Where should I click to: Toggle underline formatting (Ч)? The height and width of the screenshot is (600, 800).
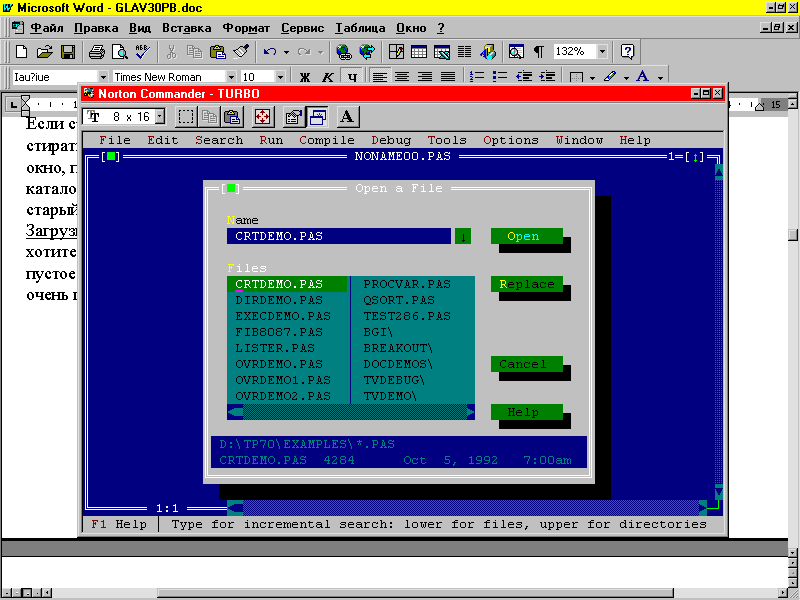[352, 77]
